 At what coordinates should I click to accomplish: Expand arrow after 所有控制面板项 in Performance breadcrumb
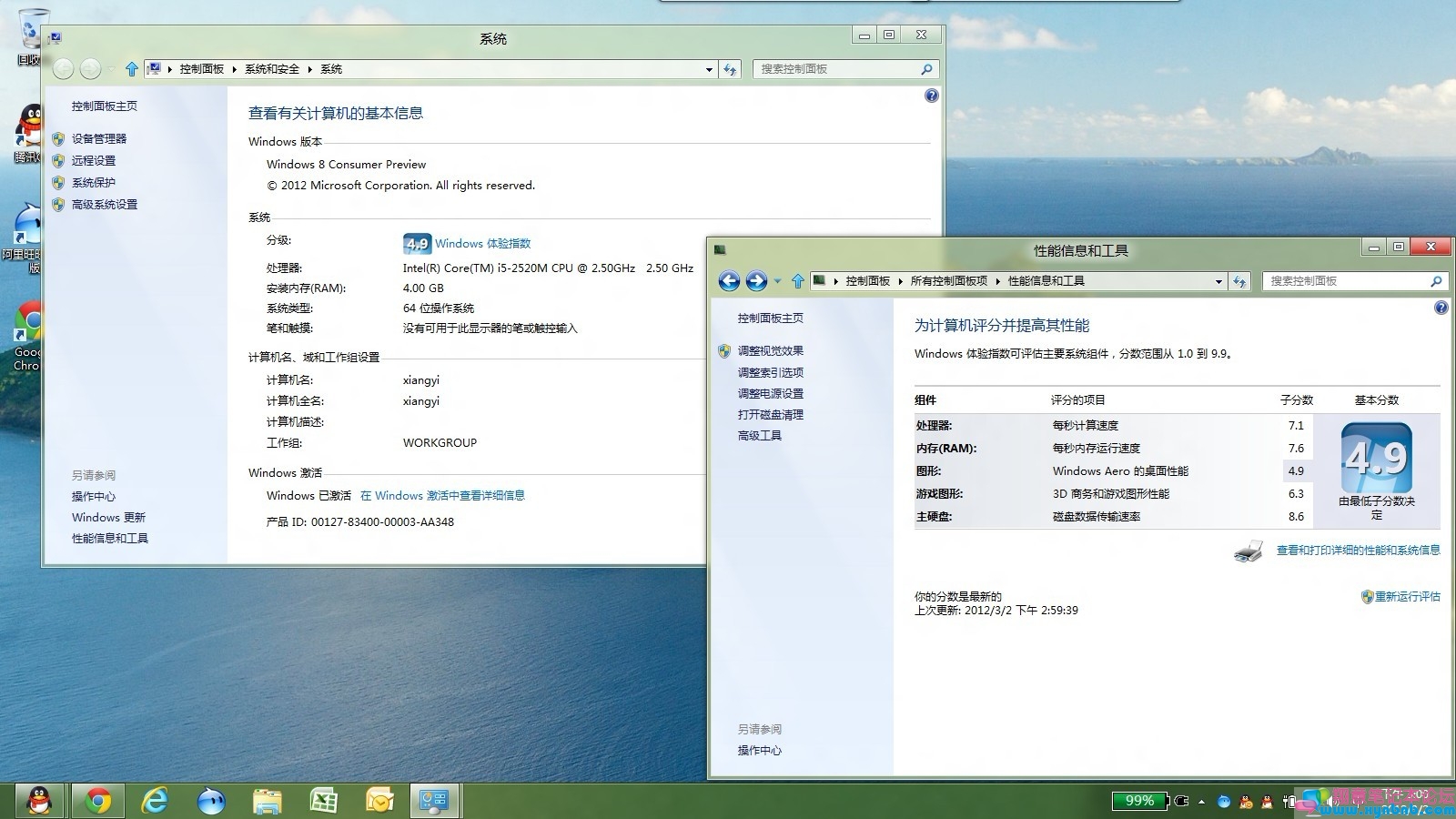(997, 281)
